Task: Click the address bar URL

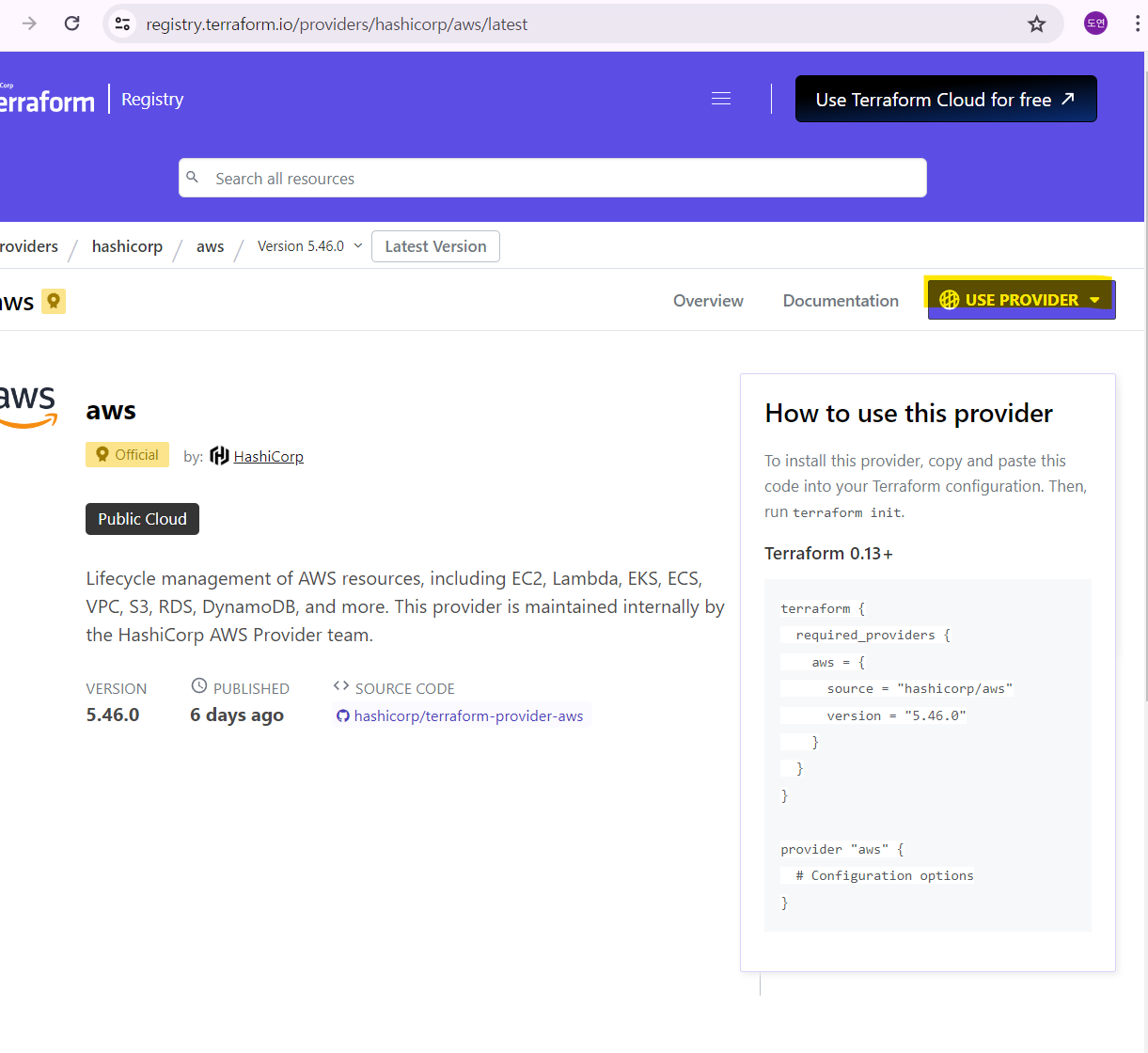Action: click(337, 24)
